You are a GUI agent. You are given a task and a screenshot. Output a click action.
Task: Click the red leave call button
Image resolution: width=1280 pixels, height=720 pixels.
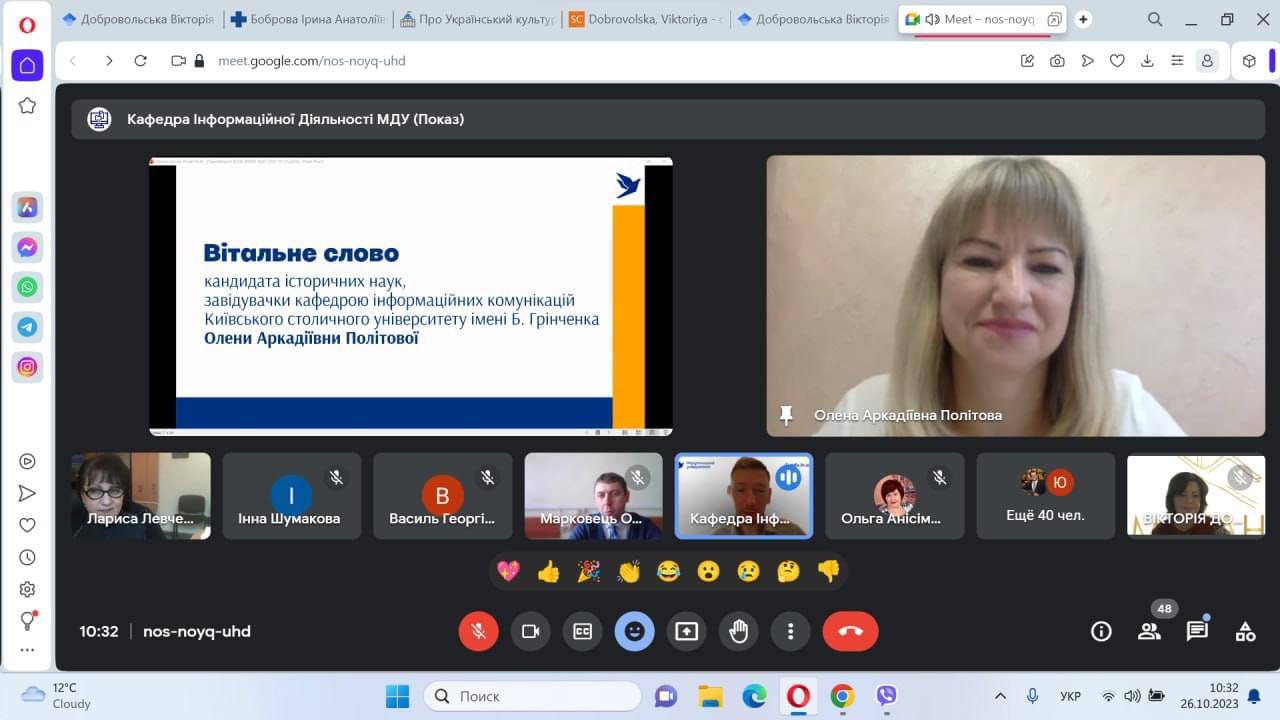[850, 631]
